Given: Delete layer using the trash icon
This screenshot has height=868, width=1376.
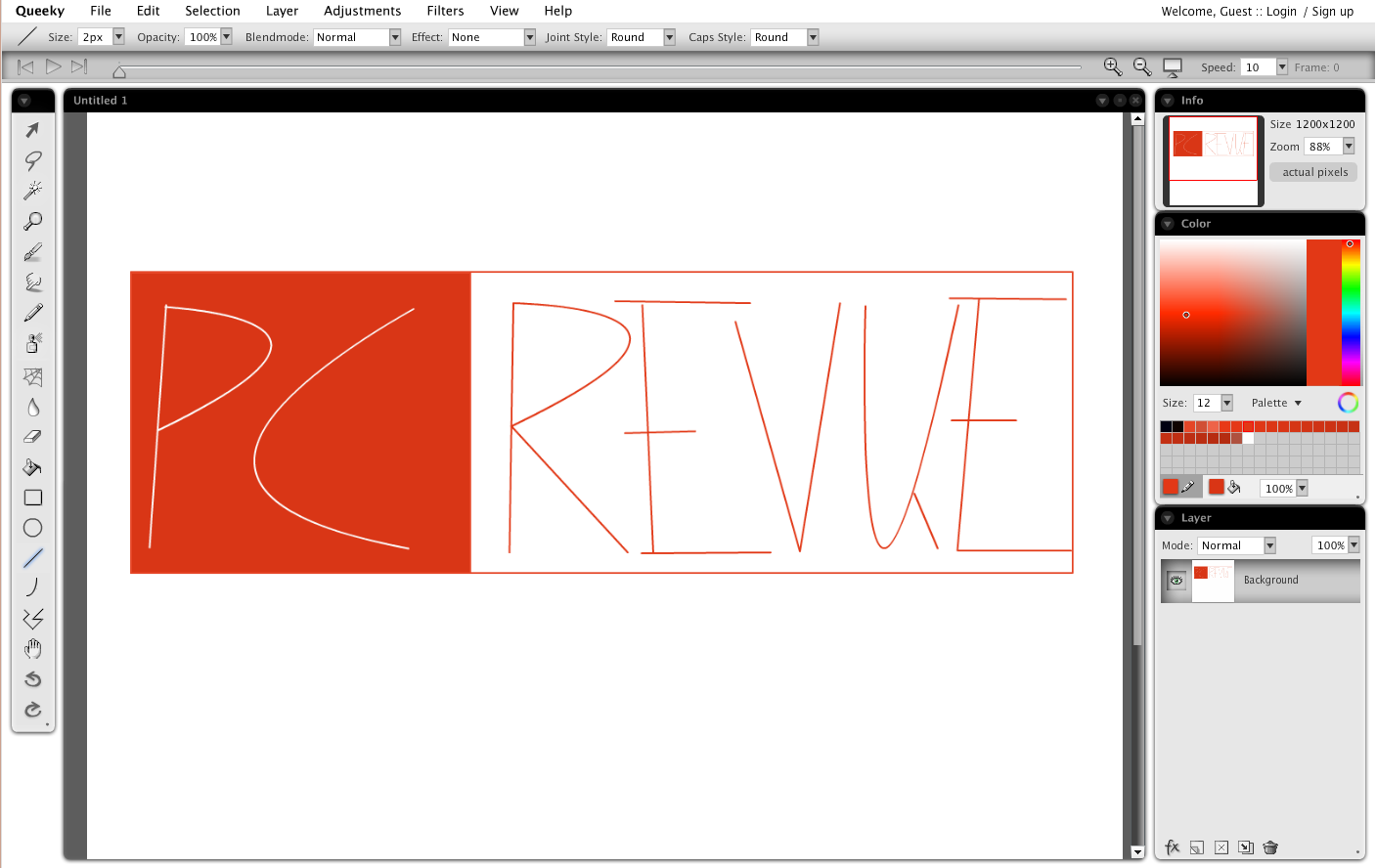Looking at the screenshot, I should coord(1270,847).
